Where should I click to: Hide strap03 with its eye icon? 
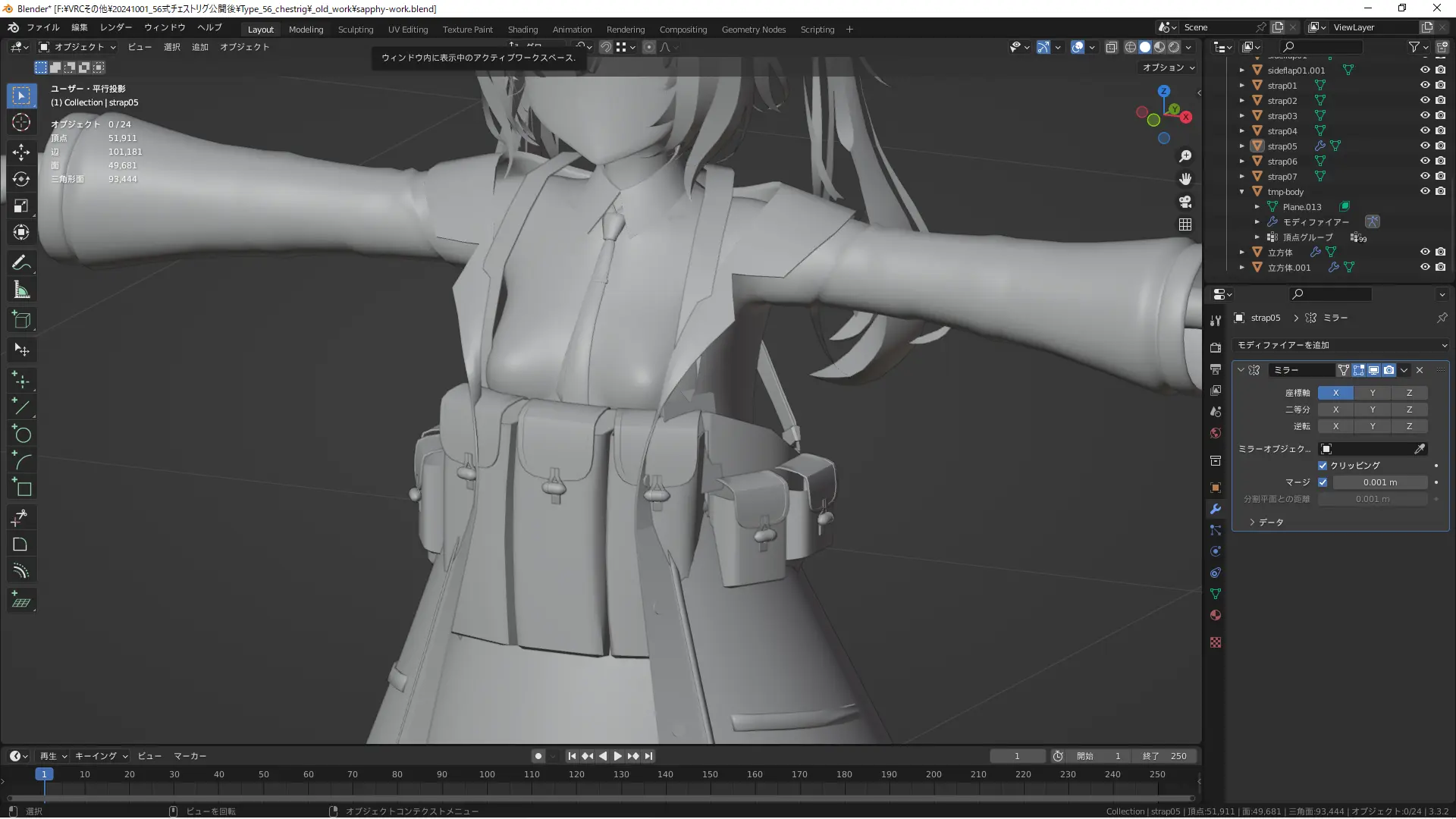(1425, 115)
